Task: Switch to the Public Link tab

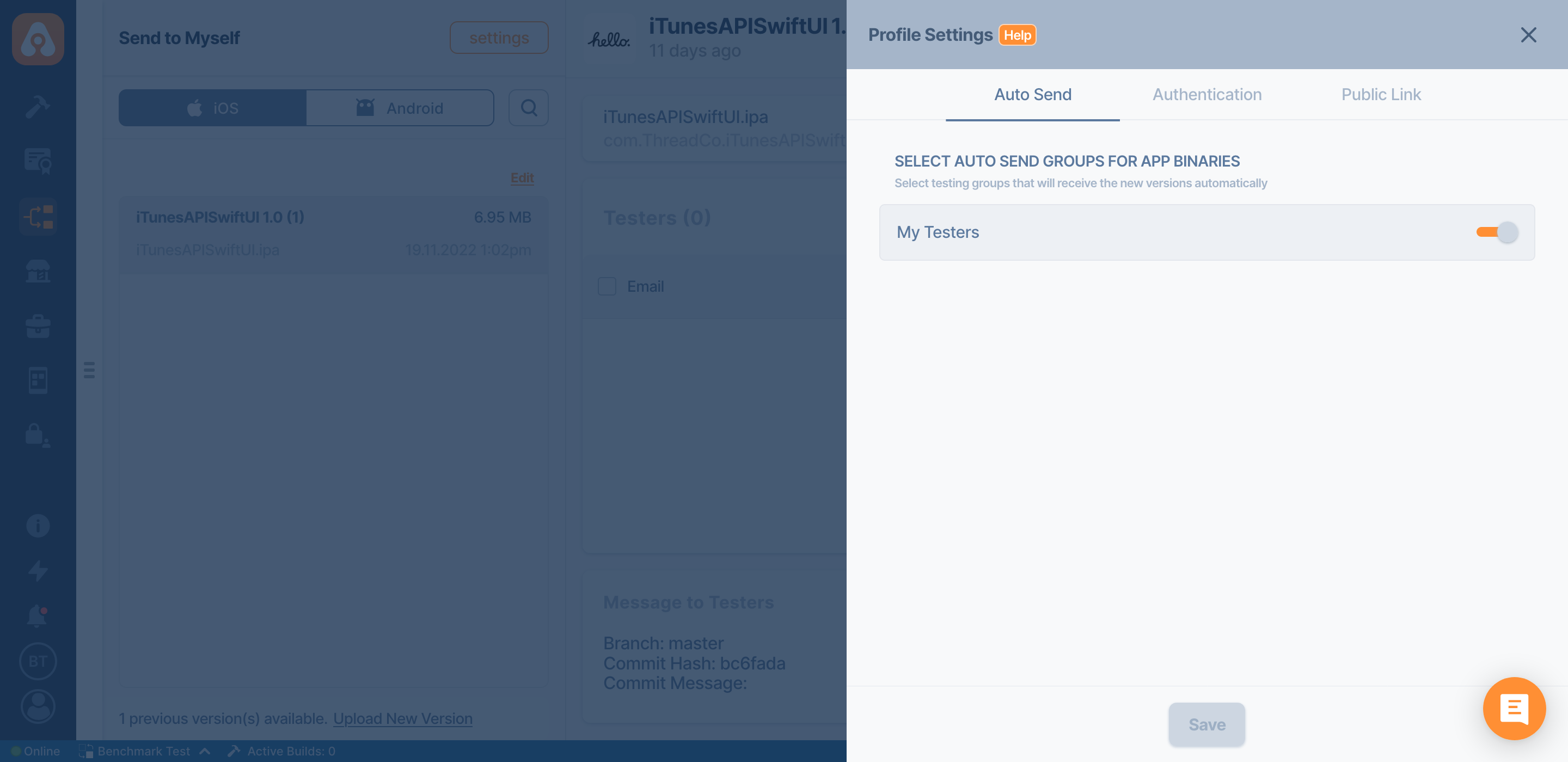Action: pyautogui.click(x=1381, y=94)
